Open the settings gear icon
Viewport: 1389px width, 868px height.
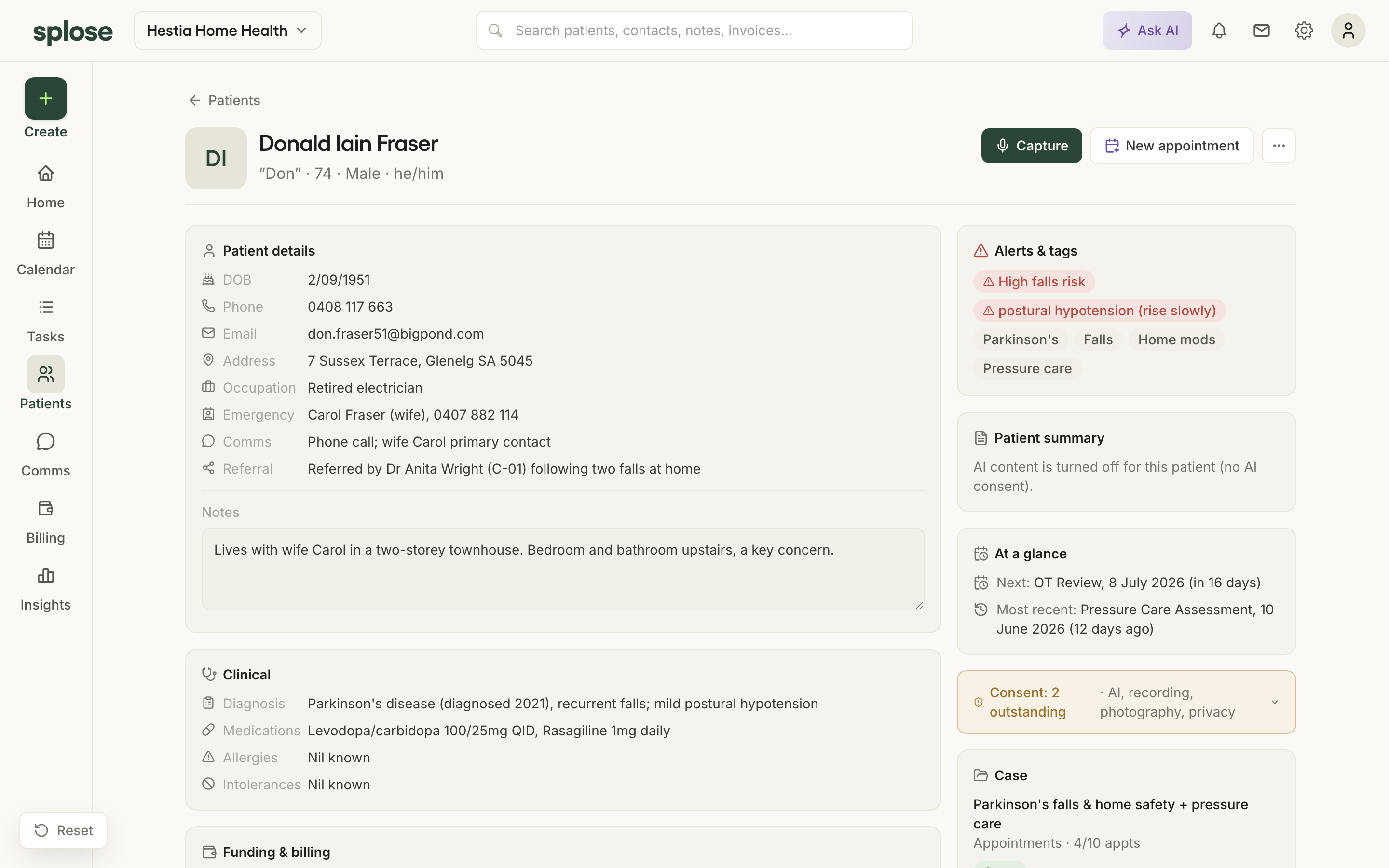(1304, 30)
